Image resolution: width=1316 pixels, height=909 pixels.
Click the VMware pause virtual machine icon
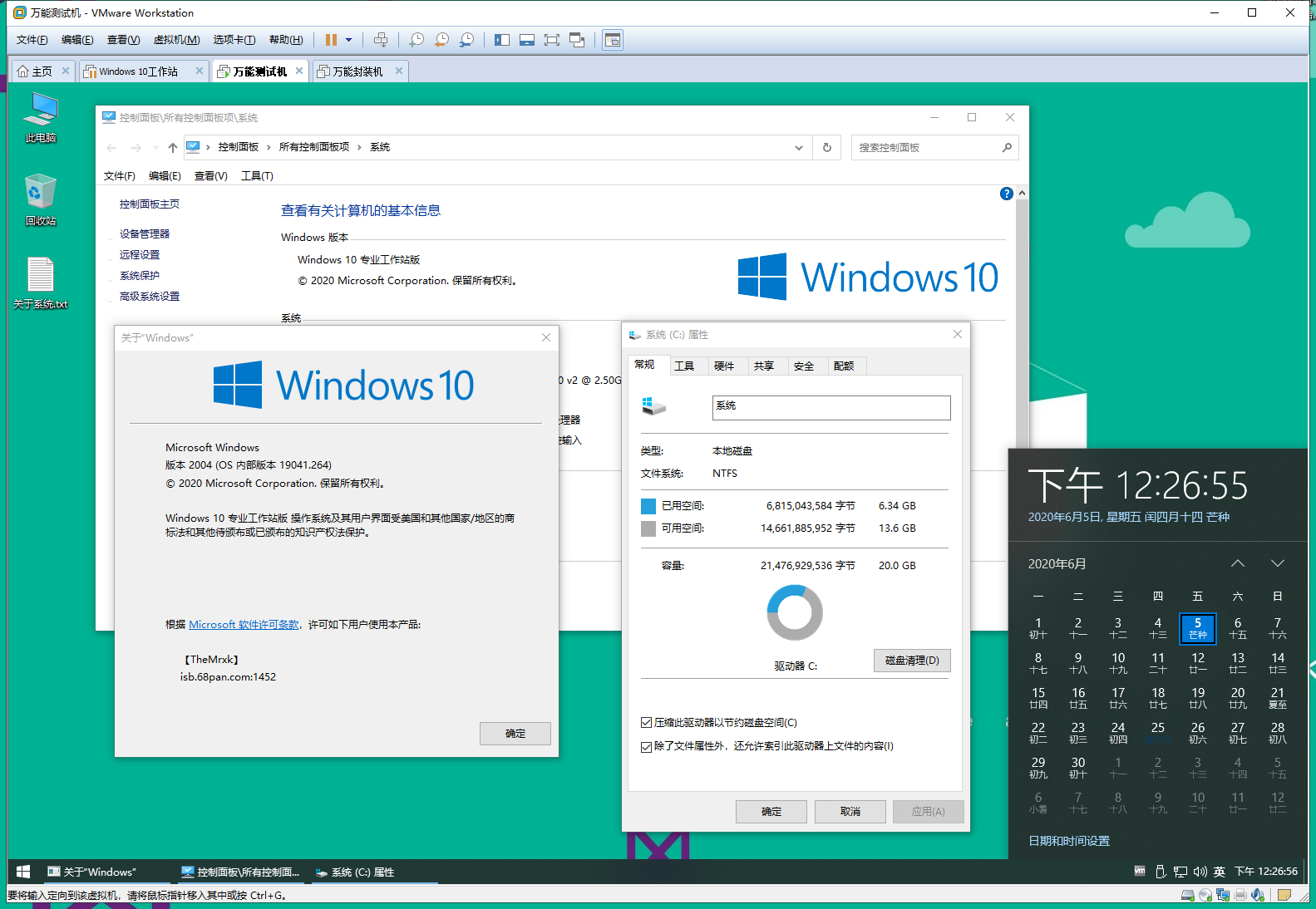pos(331,40)
